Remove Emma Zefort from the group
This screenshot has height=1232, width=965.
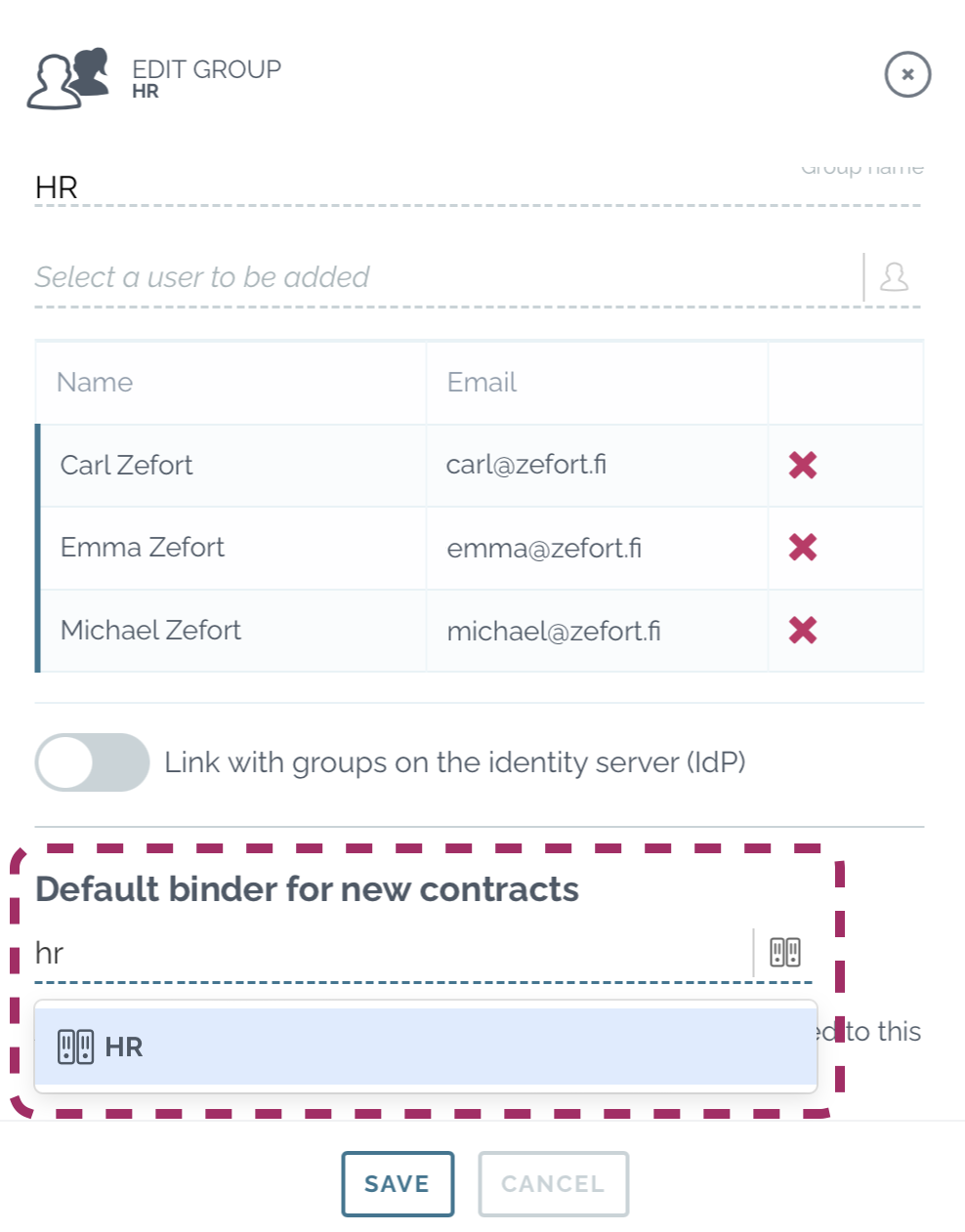point(803,548)
